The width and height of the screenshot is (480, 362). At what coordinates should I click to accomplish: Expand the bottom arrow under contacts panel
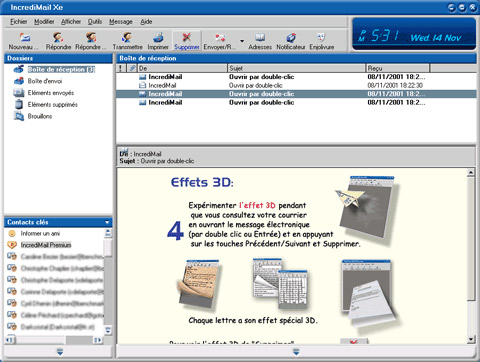click(x=60, y=352)
